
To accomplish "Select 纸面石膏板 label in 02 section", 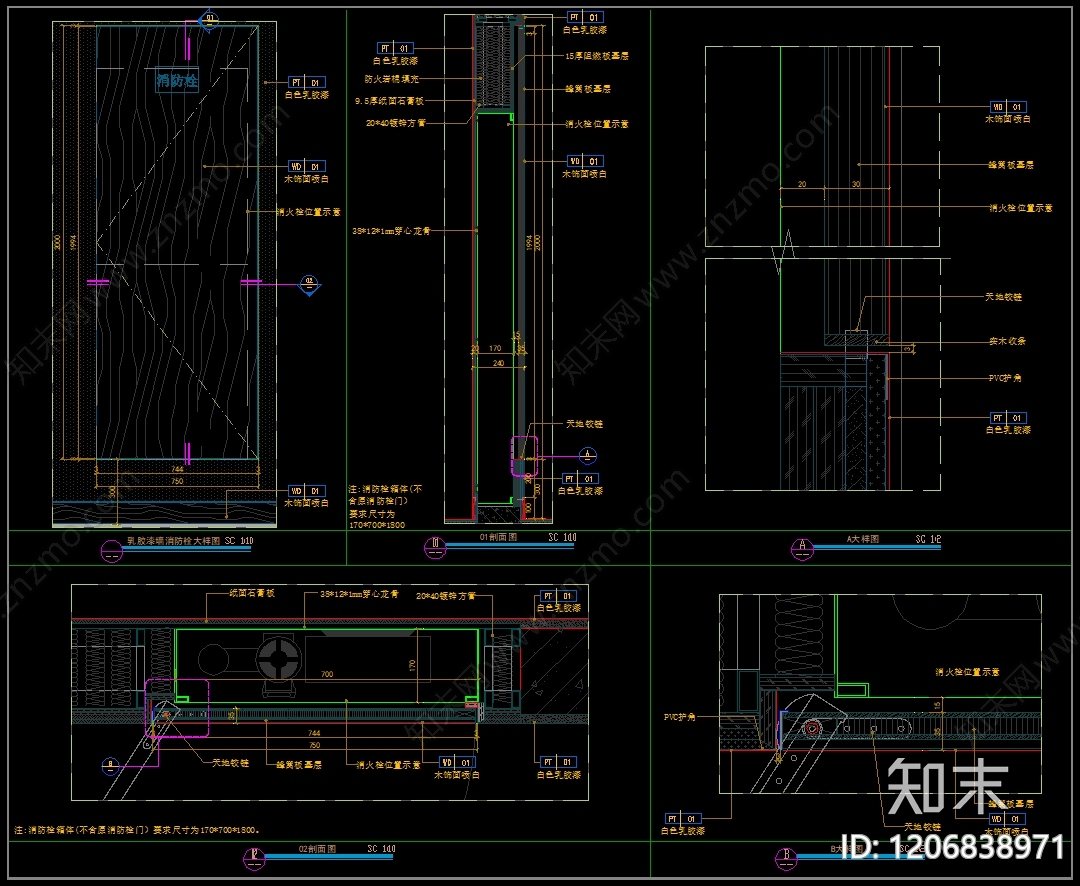I will click(252, 593).
